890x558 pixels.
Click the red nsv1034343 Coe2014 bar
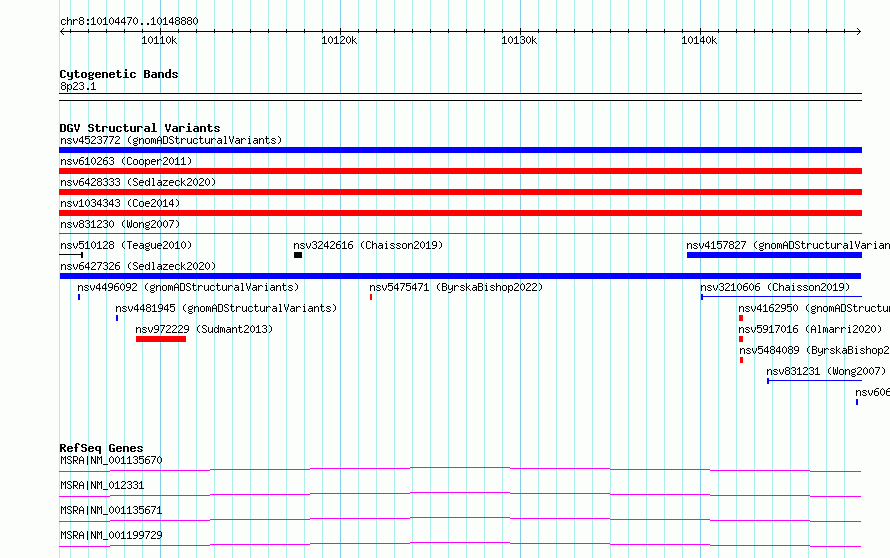coord(460,213)
